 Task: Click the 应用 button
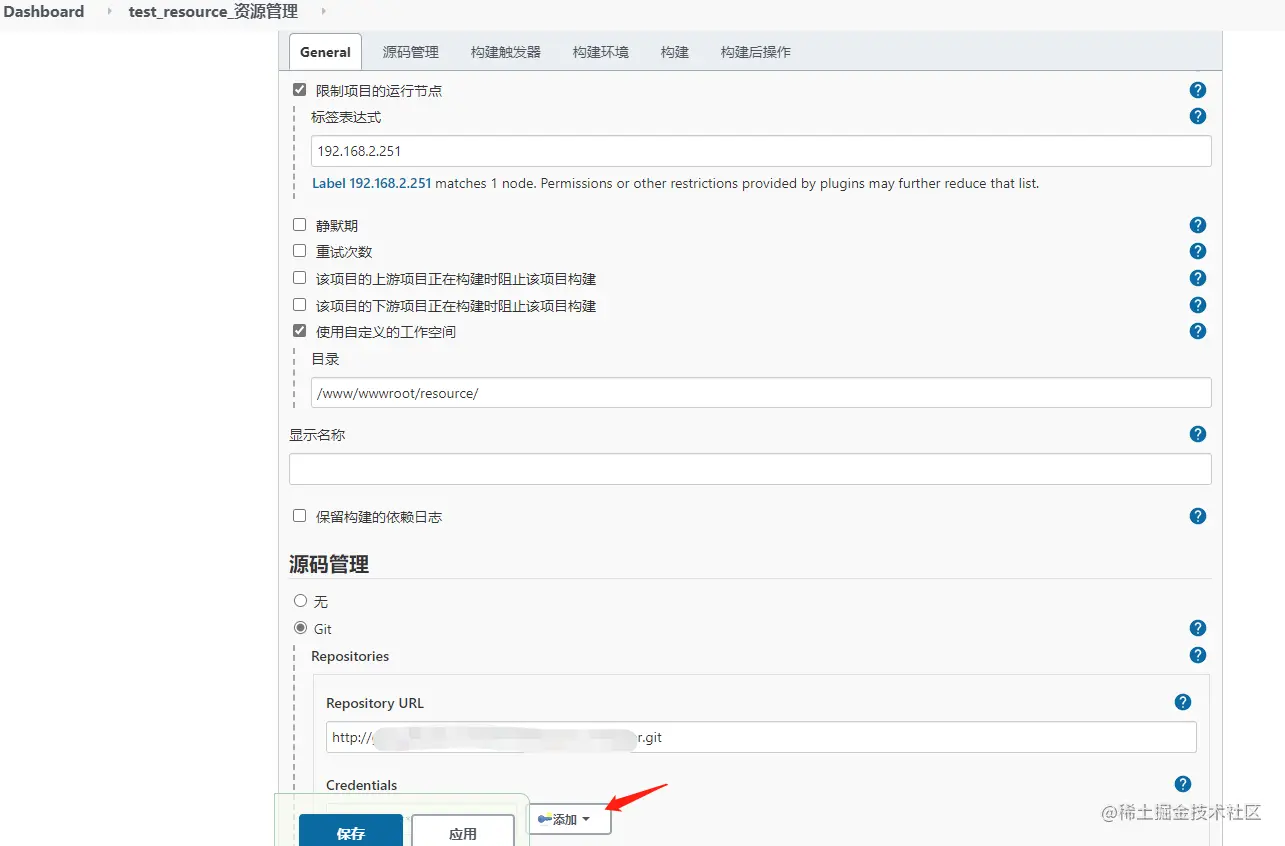(x=463, y=831)
